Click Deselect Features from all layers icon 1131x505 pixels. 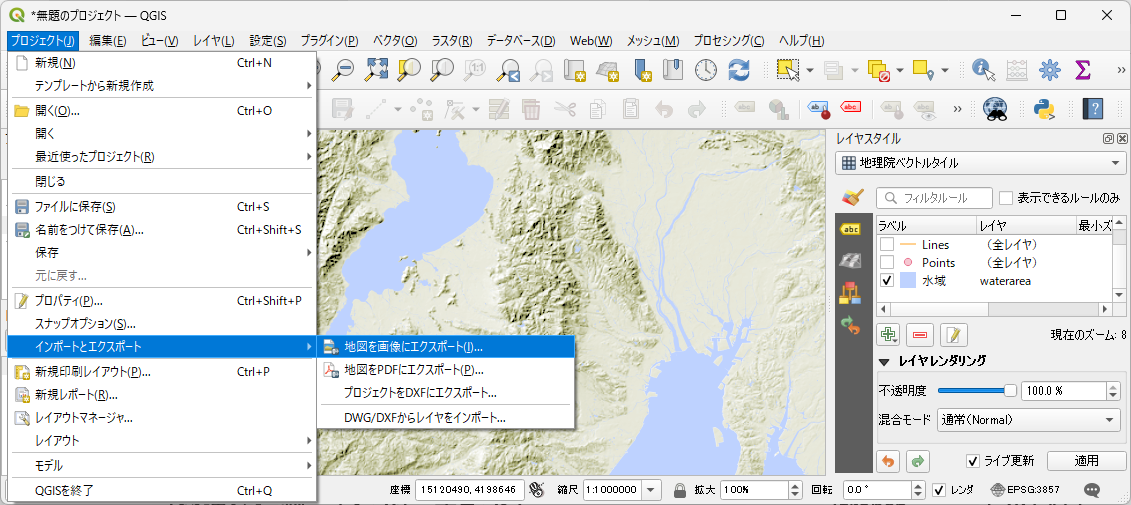click(878, 69)
